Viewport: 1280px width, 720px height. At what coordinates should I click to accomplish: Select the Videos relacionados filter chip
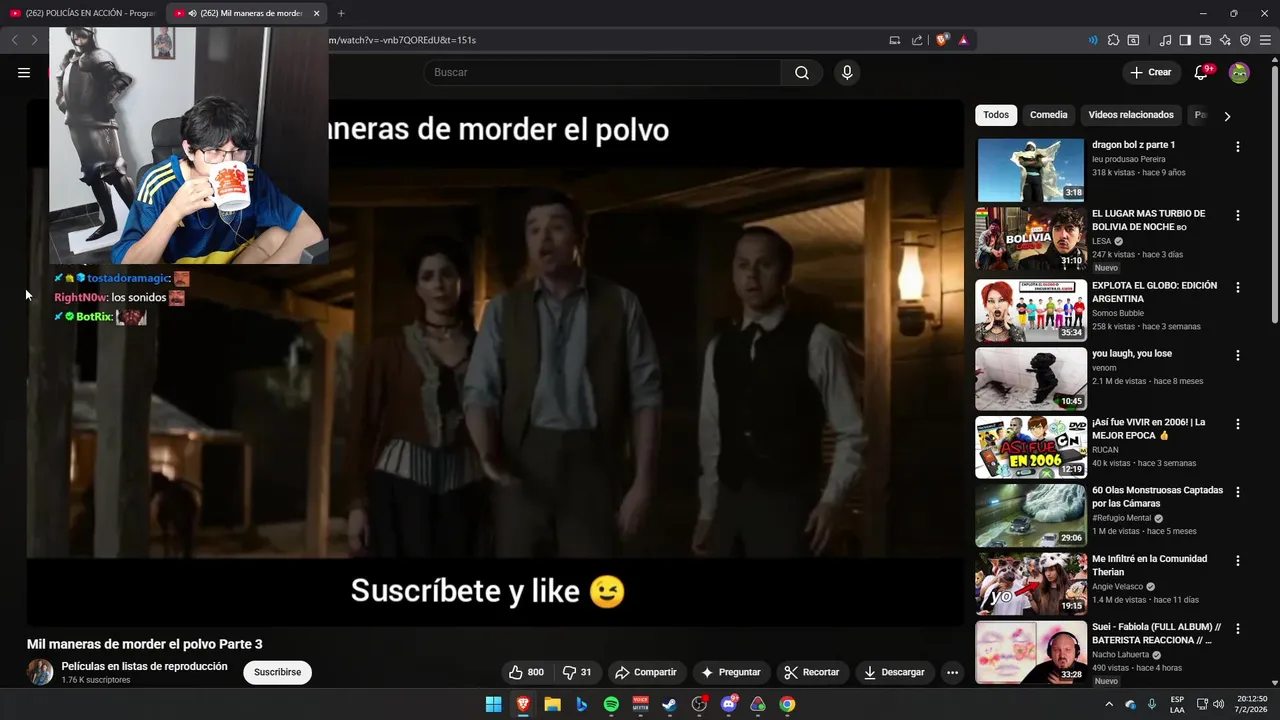(1131, 115)
